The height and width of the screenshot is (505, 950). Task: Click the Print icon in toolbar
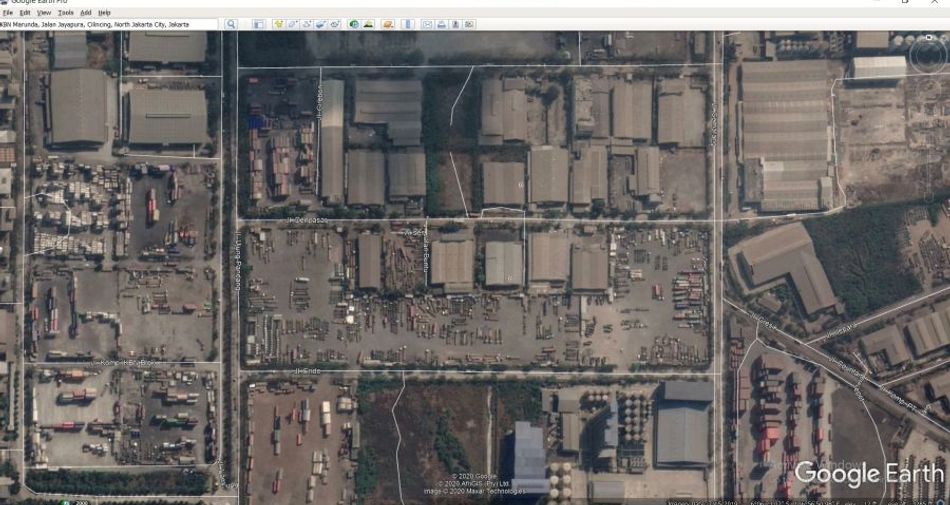click(x=442, y=24)
